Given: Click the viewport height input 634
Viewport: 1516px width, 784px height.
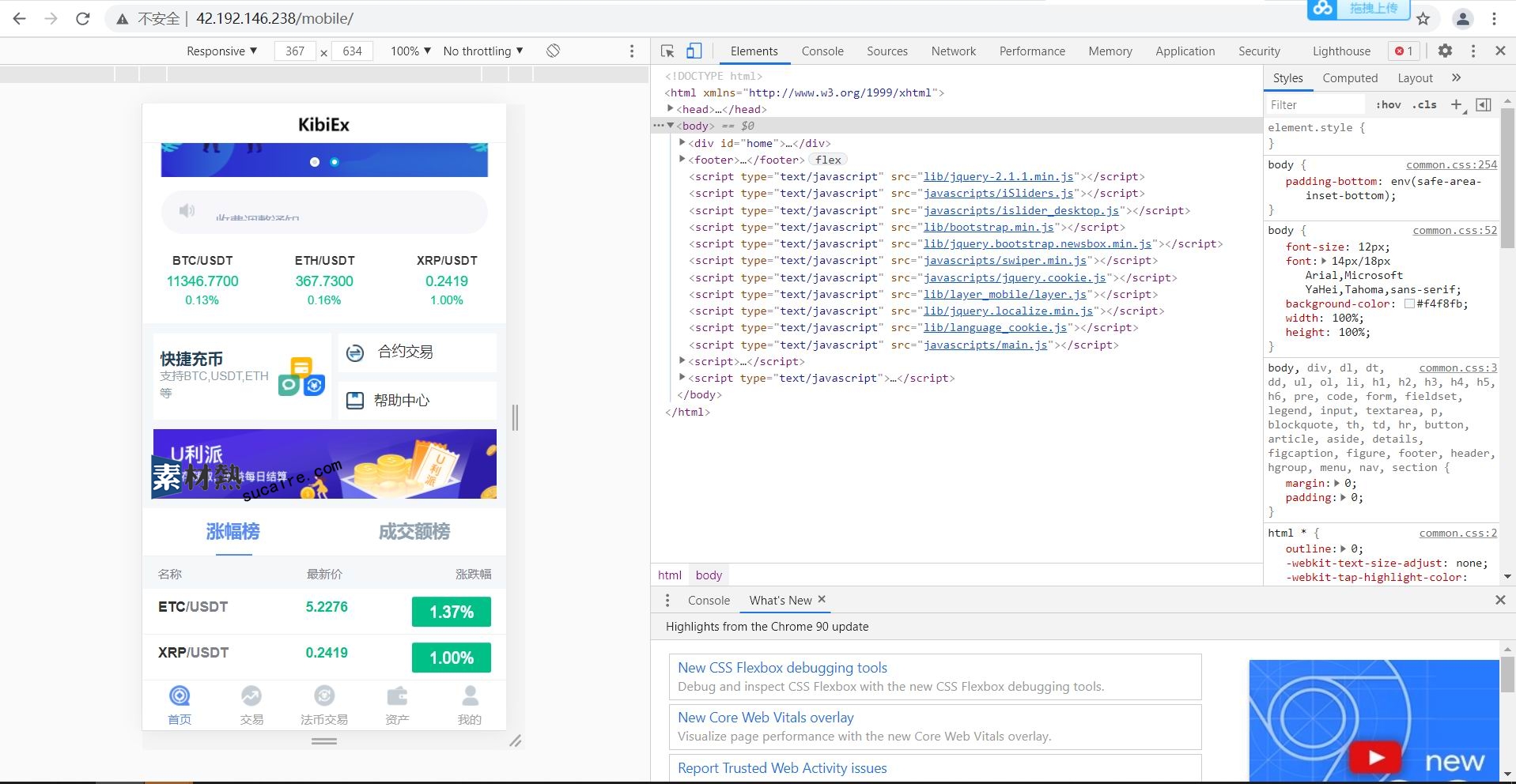Looking at the screenshot, I should (352, 51).
